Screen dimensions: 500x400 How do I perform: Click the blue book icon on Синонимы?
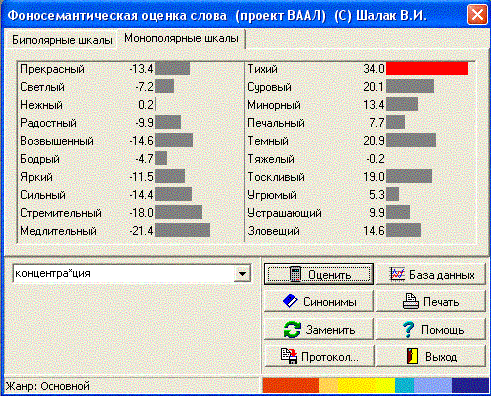(290, 301)
